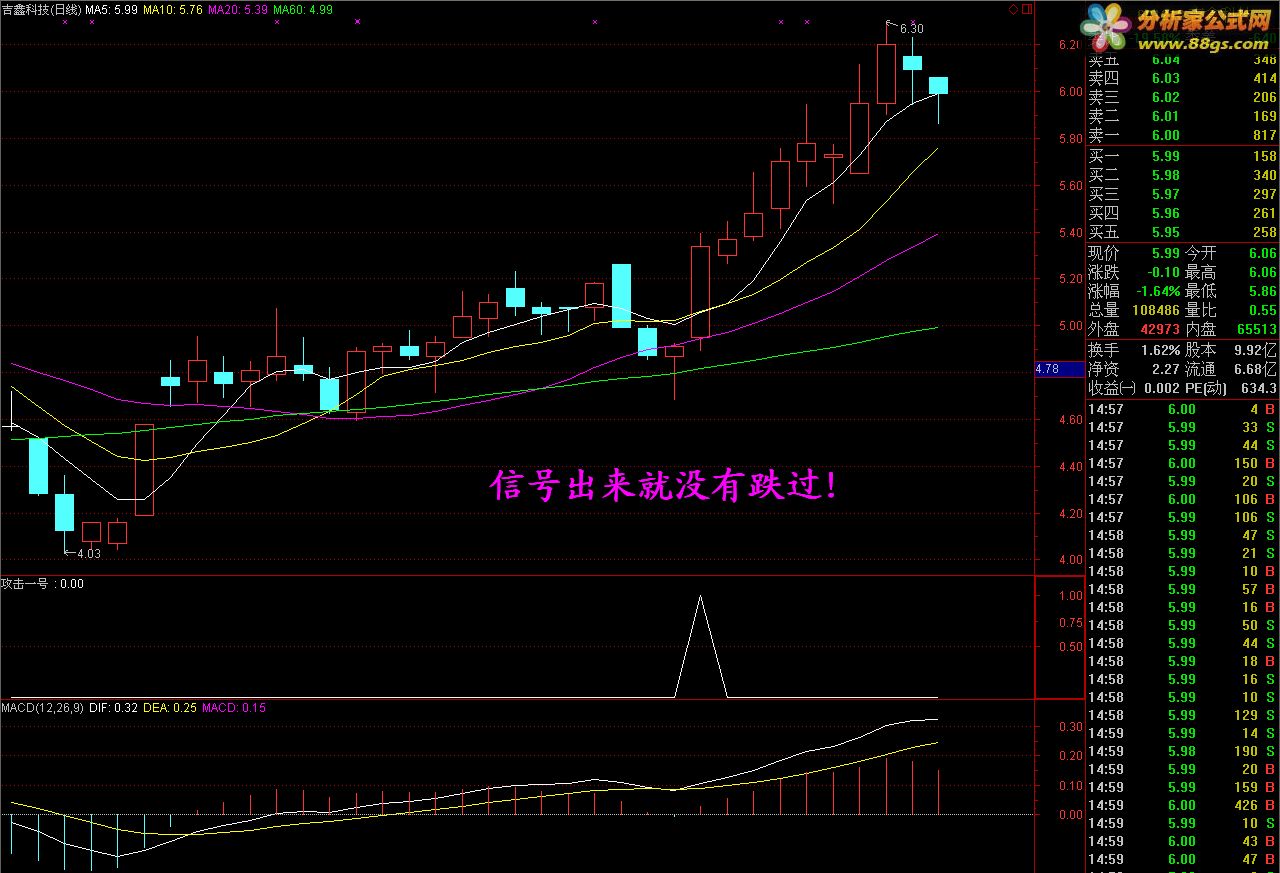Select the MA5: 5.99 indicator label
This screenshot has height=873, width=1280.
click(112, 9)
